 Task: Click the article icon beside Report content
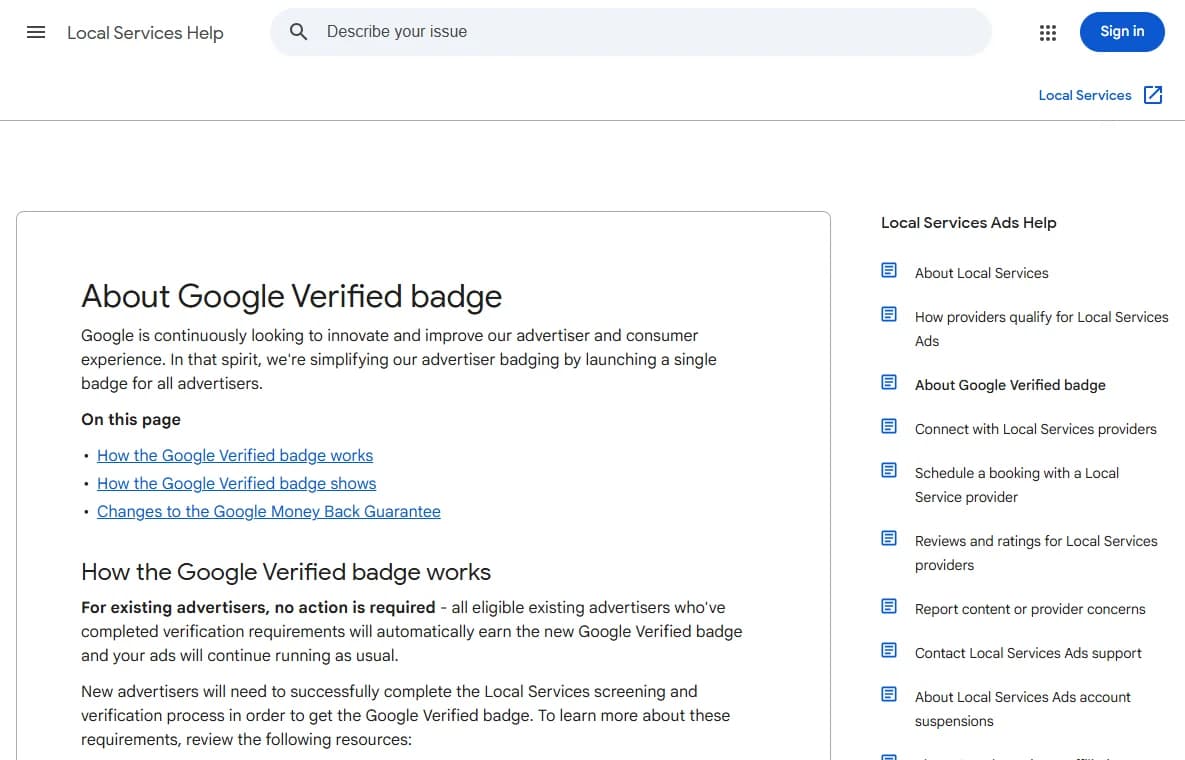point(889,606)
